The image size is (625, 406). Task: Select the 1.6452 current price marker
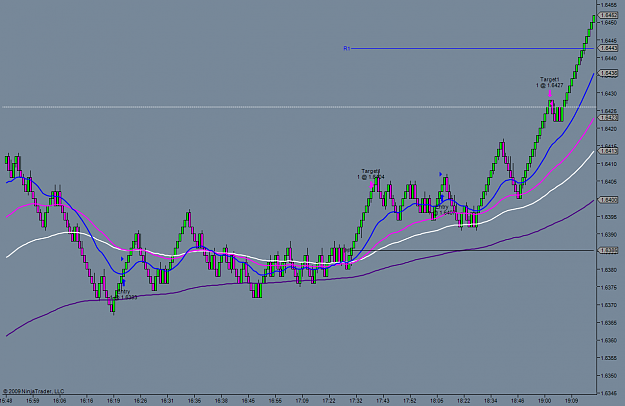pos(609,15)
